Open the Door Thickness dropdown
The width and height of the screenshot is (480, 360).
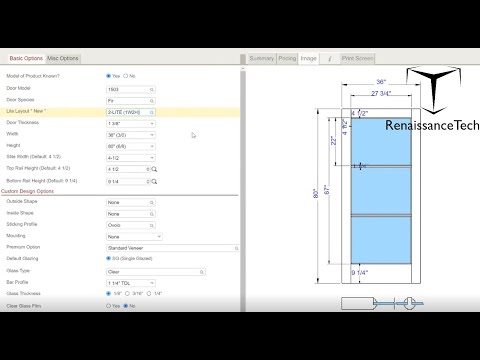(x=131, y=124)
